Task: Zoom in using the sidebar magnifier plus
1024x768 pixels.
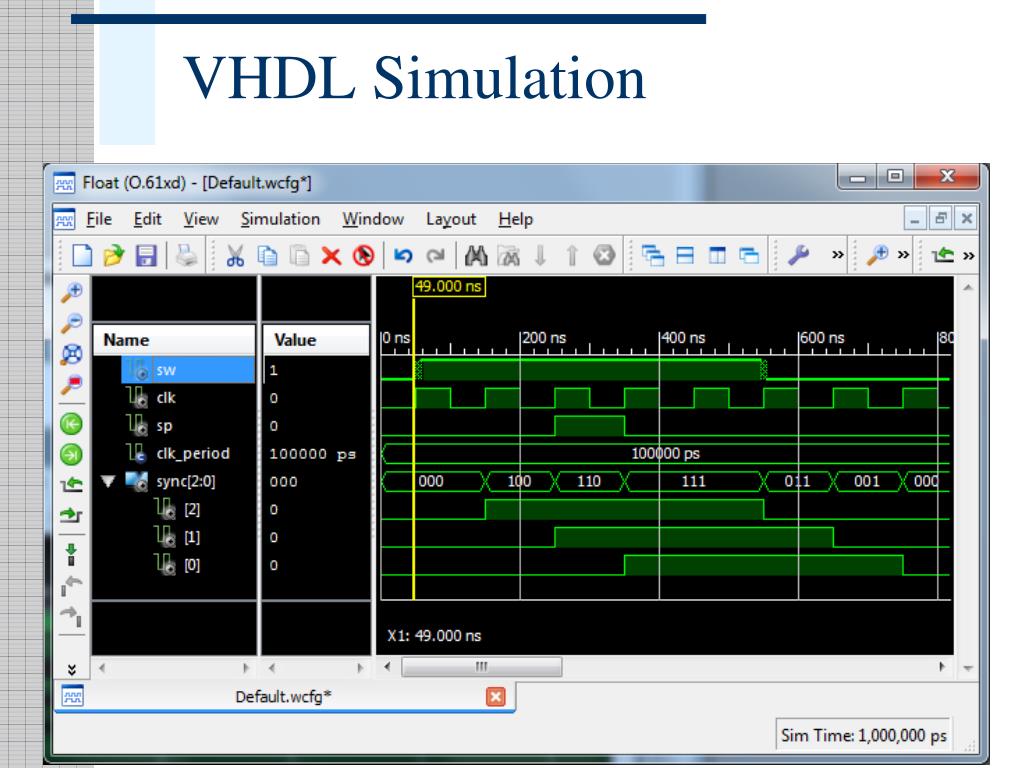Action: point(72,293)
